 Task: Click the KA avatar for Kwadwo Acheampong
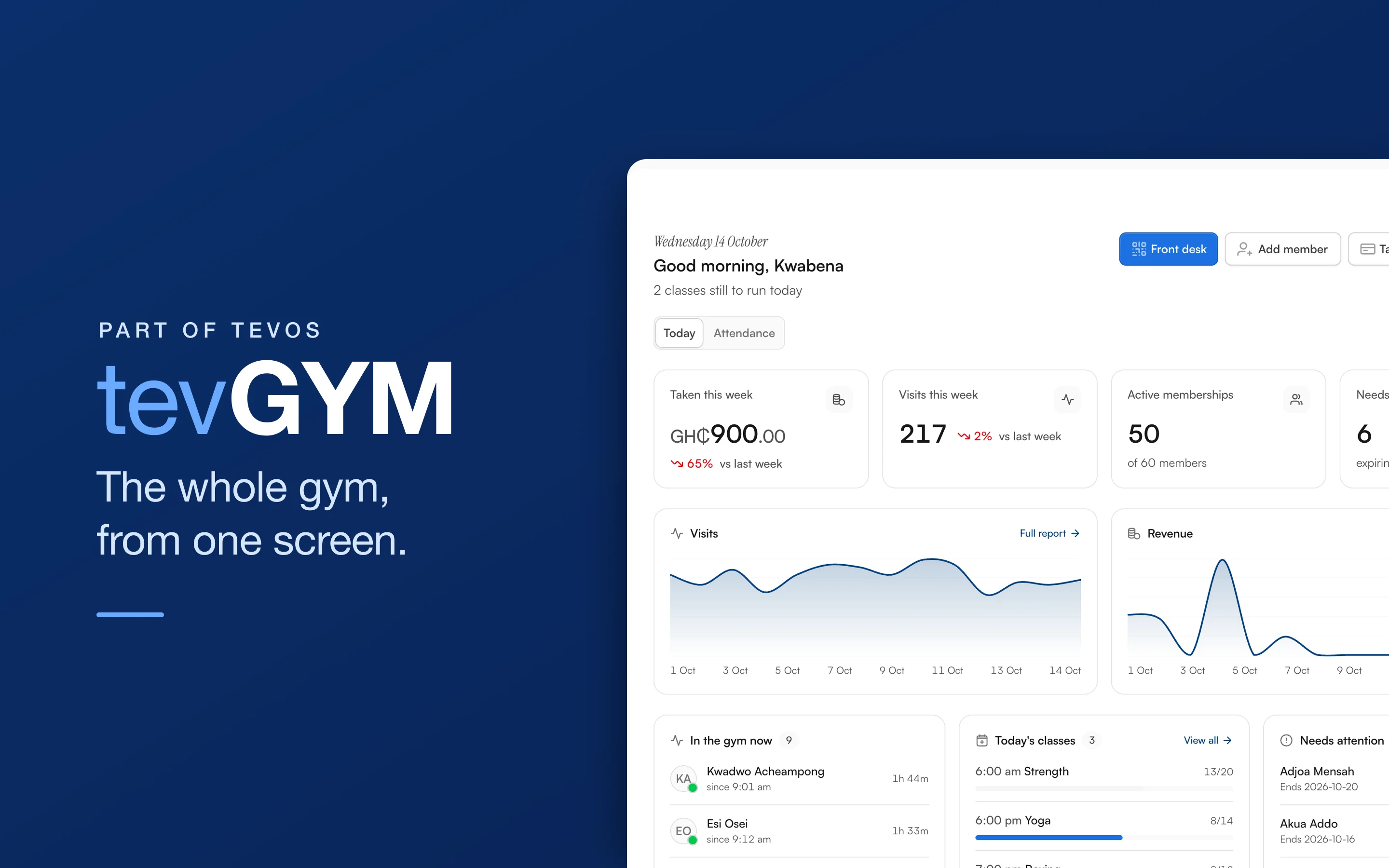click(683, 778)
